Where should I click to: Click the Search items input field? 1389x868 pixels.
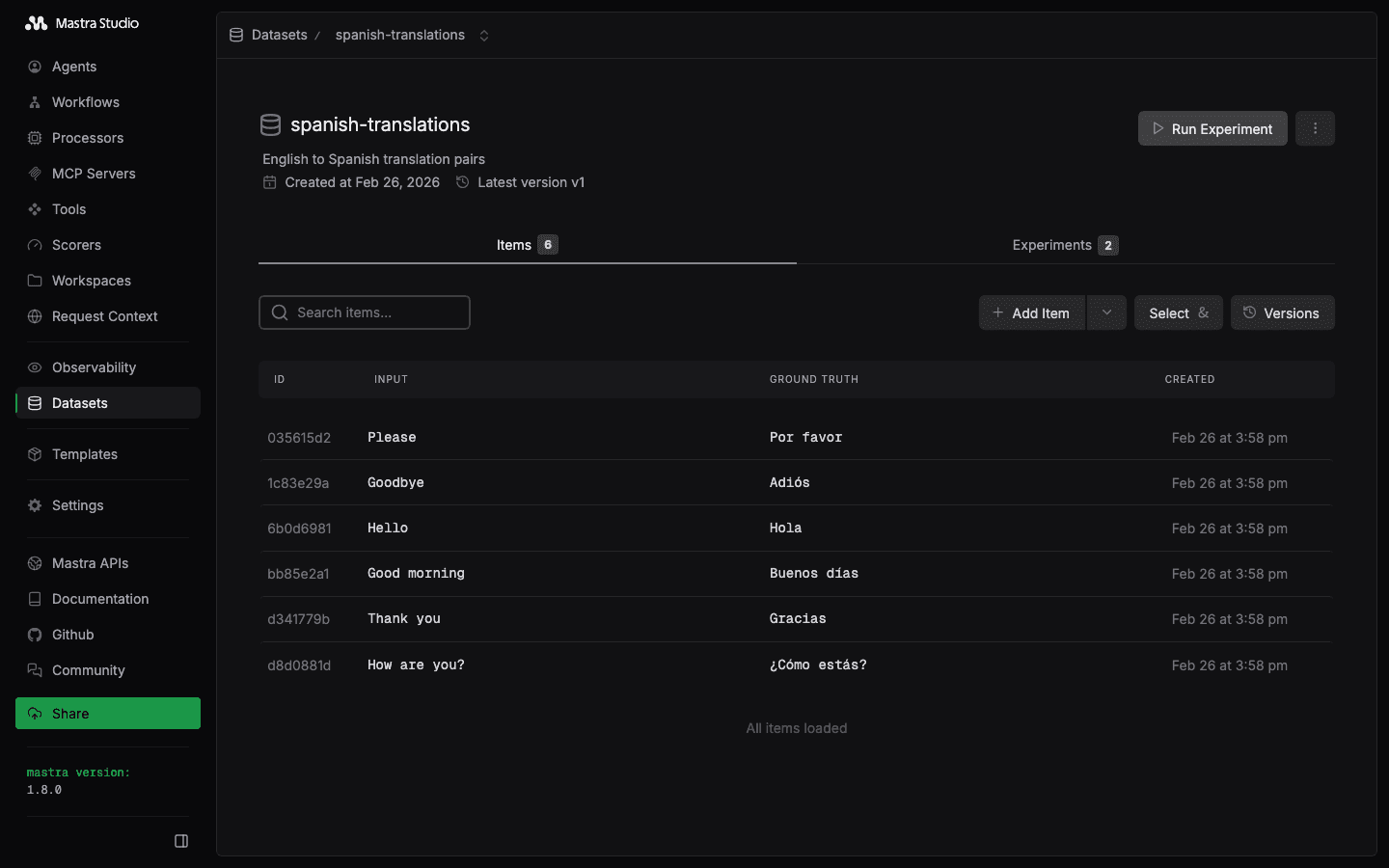point(376,312)
